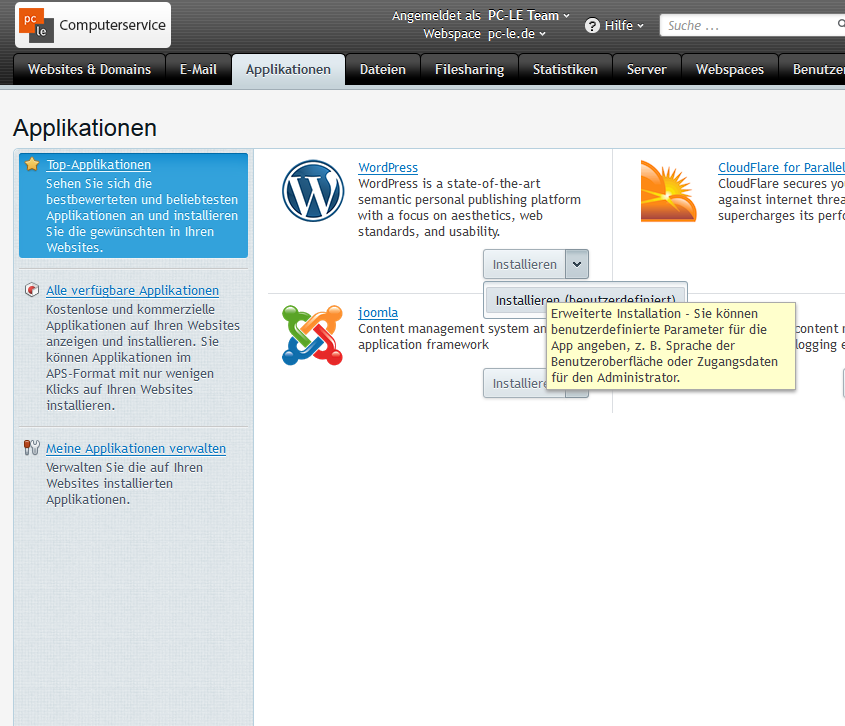Open the Benutzer tab
845x726 pixels.
813,70
